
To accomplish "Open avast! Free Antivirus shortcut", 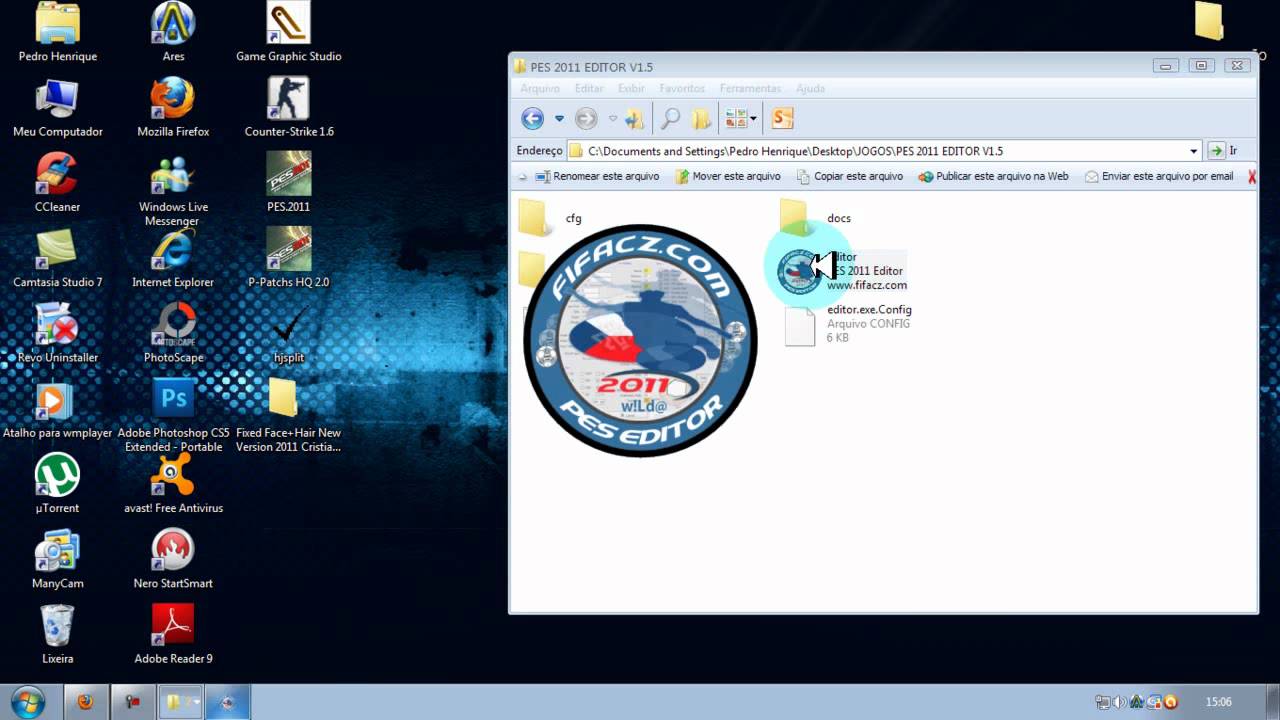I will pos(173,474).
